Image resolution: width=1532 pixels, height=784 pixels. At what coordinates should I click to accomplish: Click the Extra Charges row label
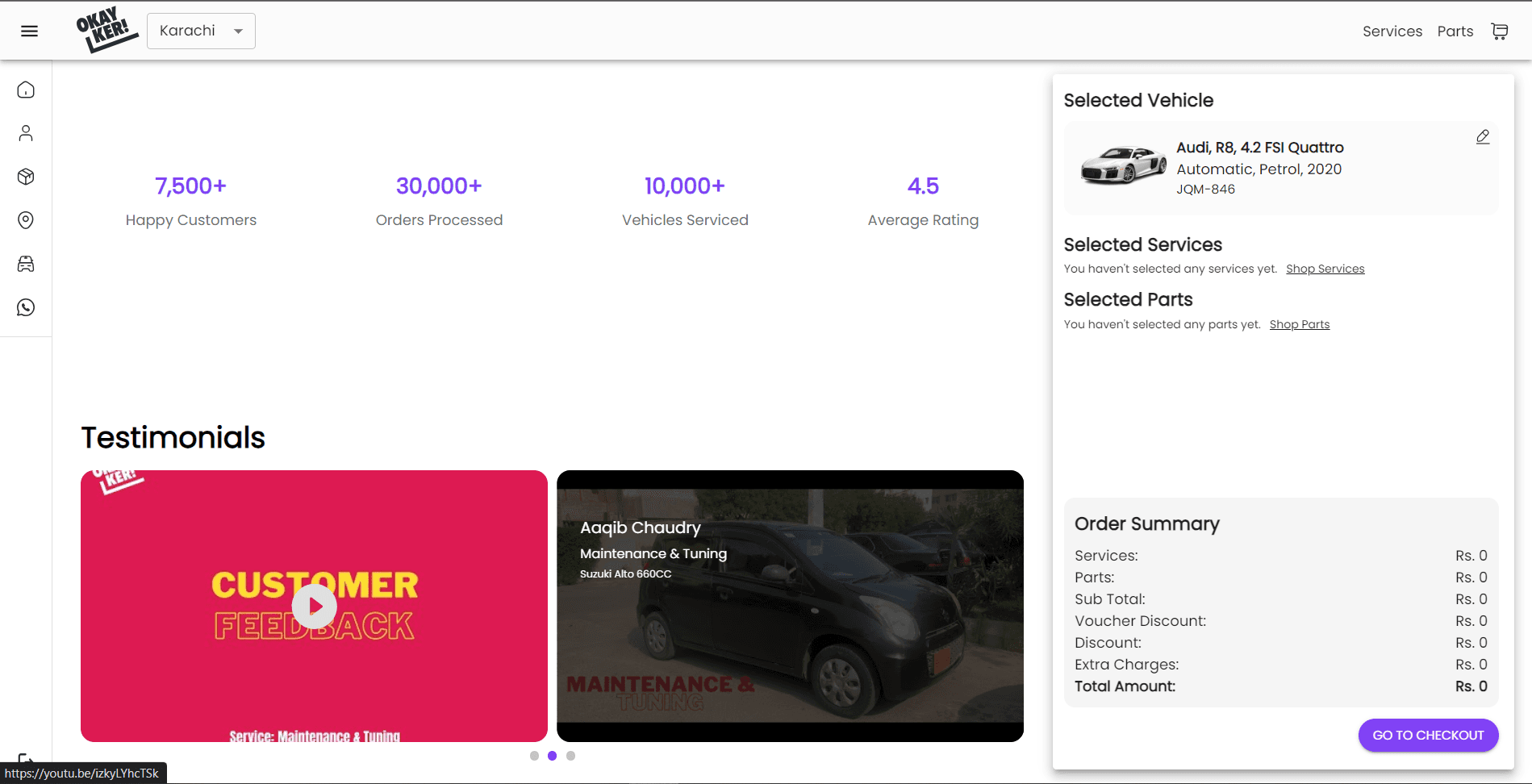coord(1126,665)
